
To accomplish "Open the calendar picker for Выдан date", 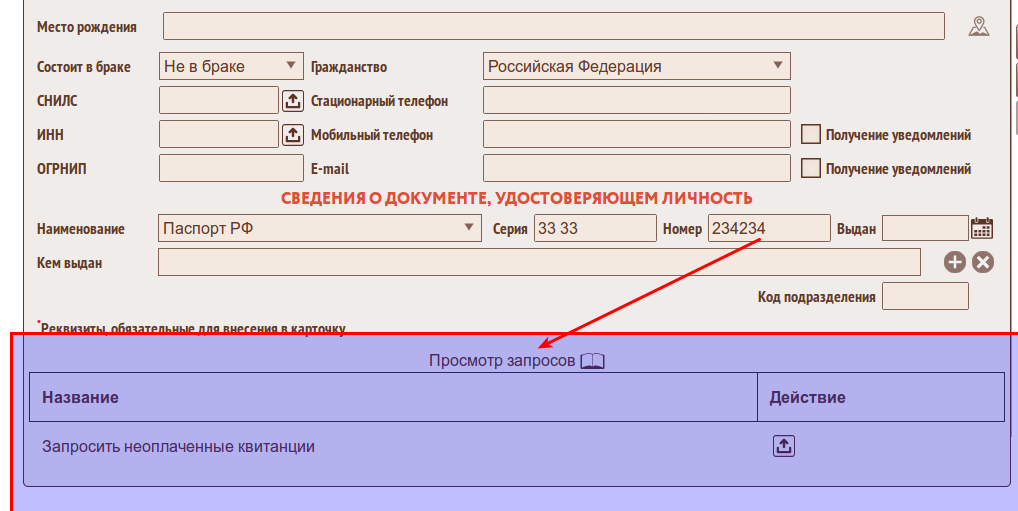I will tap(982, 228).
